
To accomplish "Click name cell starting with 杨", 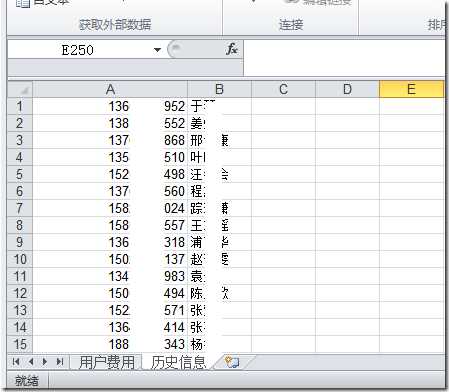I will click(x=219, y=344).
